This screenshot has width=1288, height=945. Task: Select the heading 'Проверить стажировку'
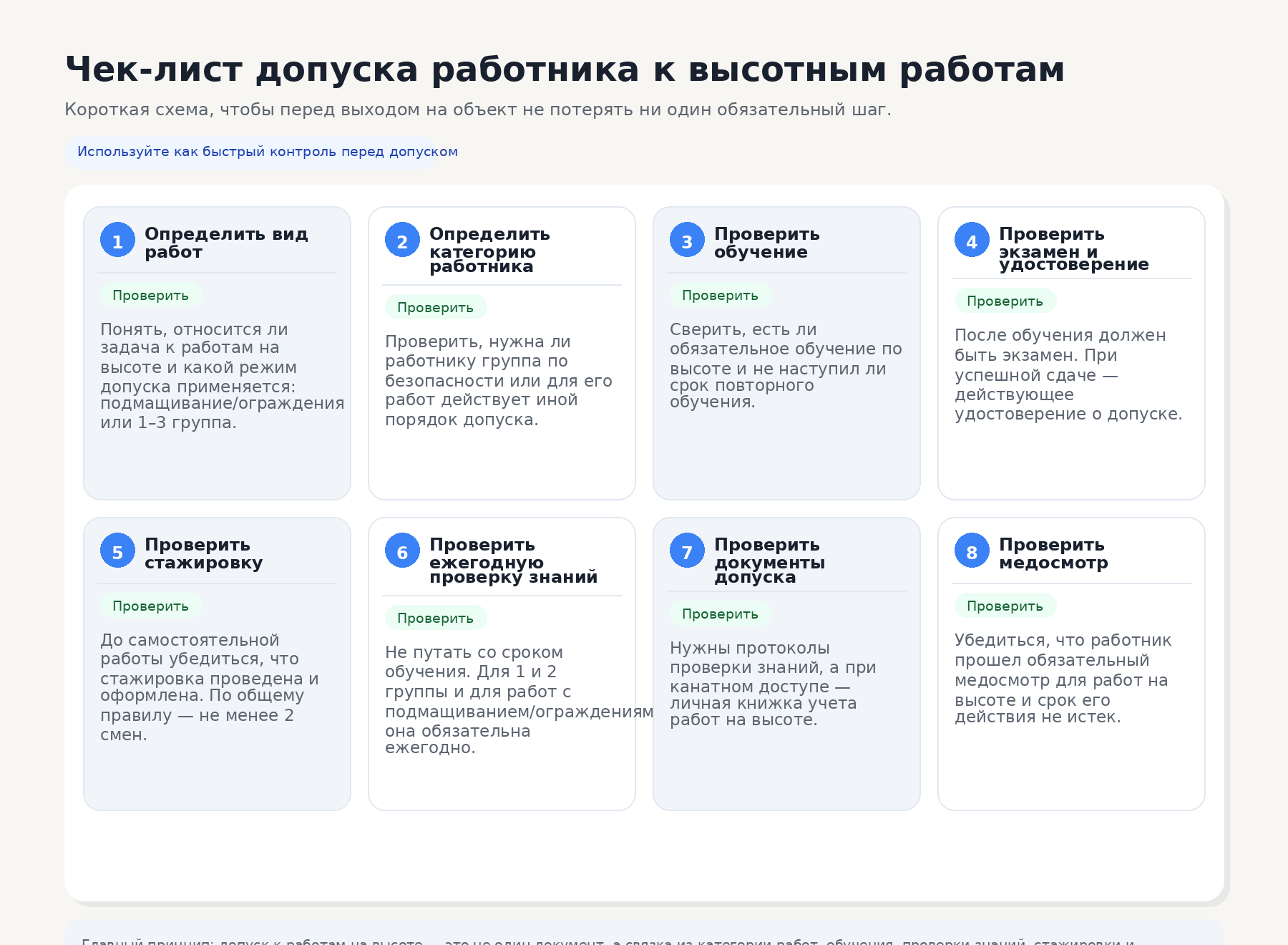point(204,553)
